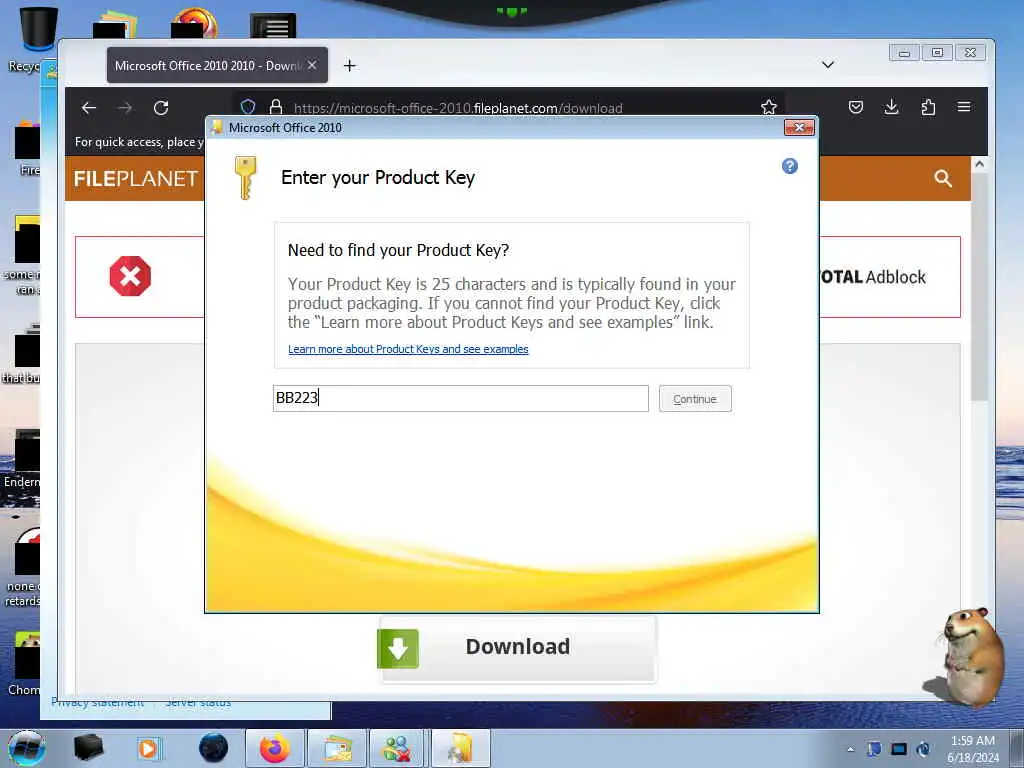
Task: Reload the page with refresh icon
Action: [x=161, y=108]
